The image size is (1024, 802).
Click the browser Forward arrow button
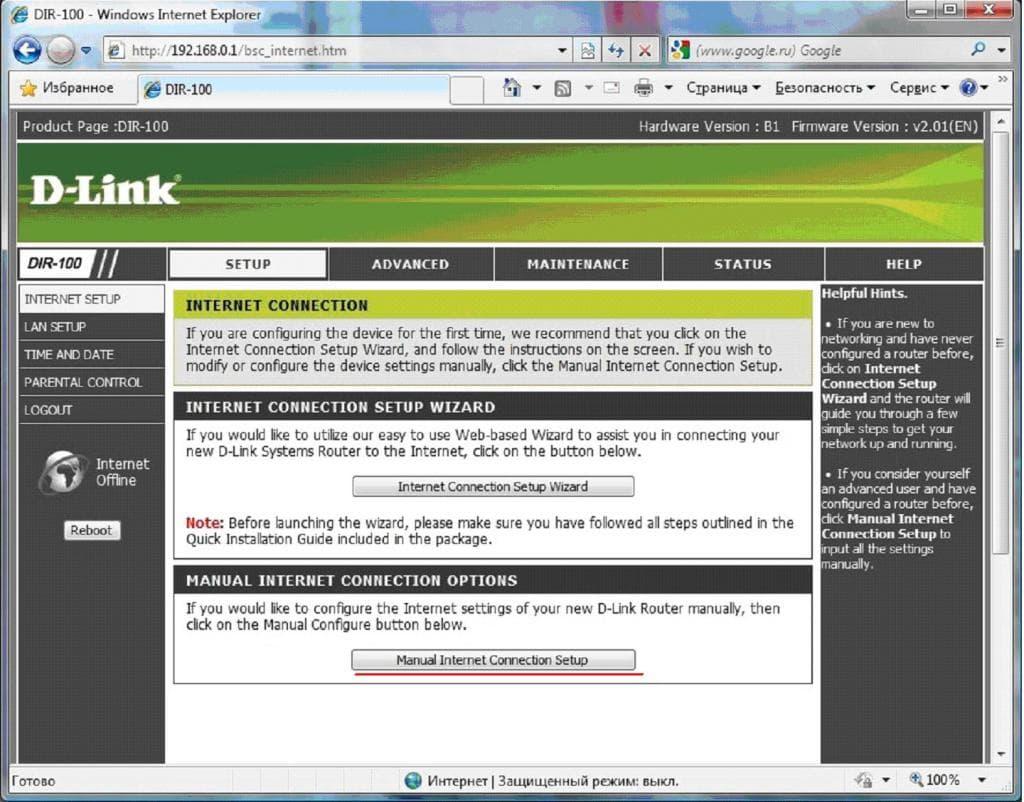(x=61, y=50)
